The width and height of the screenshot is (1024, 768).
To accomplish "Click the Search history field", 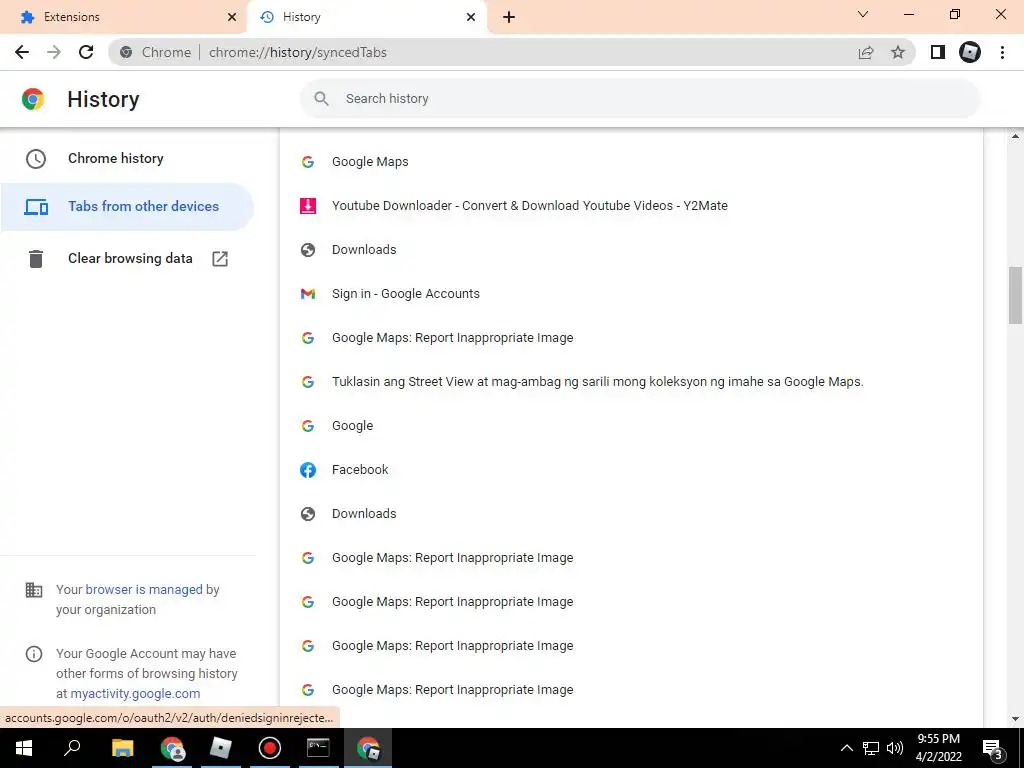I will 640,99.
